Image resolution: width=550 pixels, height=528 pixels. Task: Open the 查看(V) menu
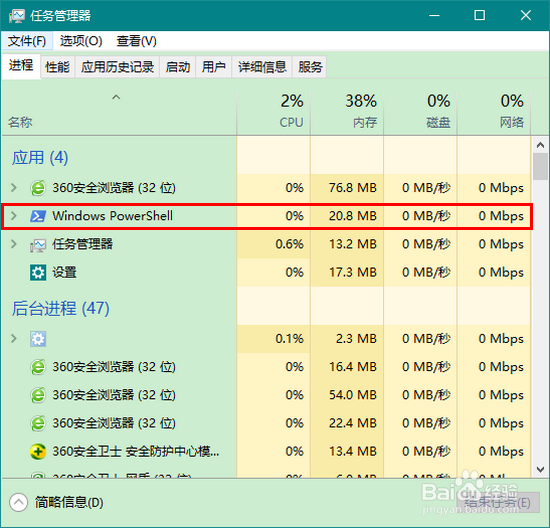pyautogui.click(x=136, y=41)
